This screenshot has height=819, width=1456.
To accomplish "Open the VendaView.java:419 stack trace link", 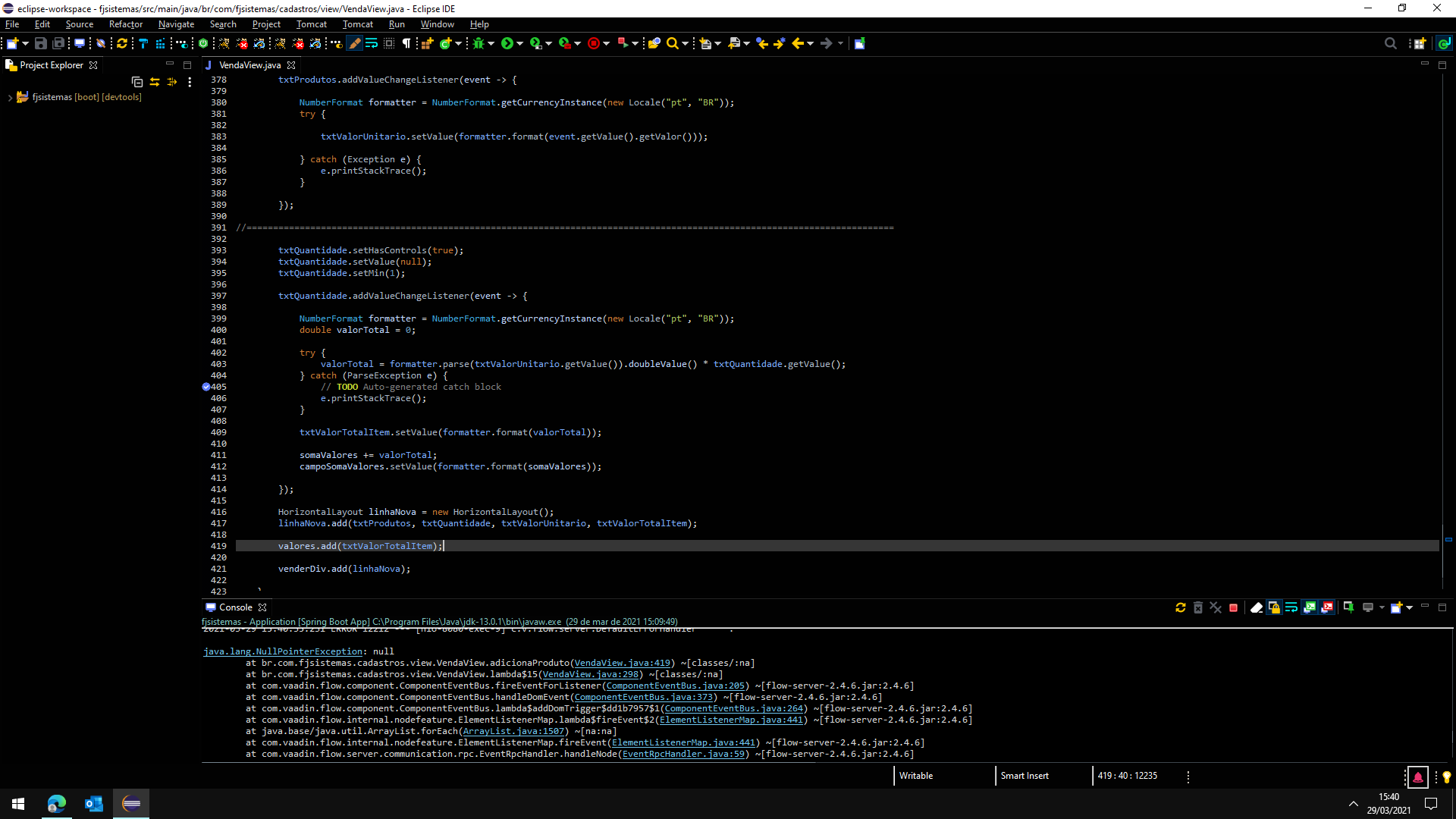I will click(623, 663).
